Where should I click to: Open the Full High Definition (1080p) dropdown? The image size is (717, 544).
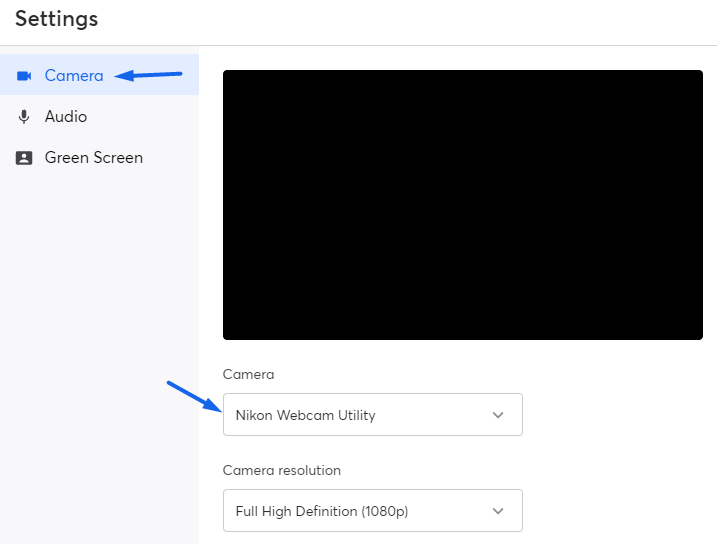click(373, 511)
